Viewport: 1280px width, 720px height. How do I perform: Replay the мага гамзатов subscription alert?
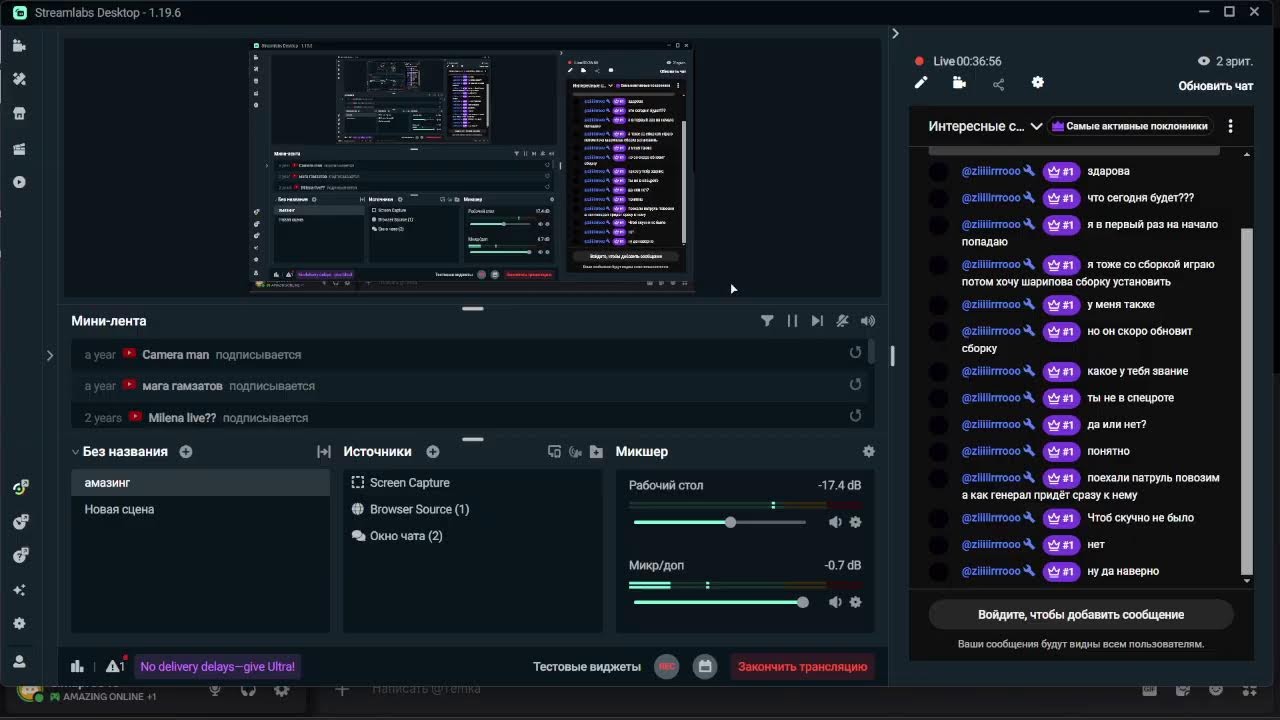pyautogui.click(x=855, y=385)
